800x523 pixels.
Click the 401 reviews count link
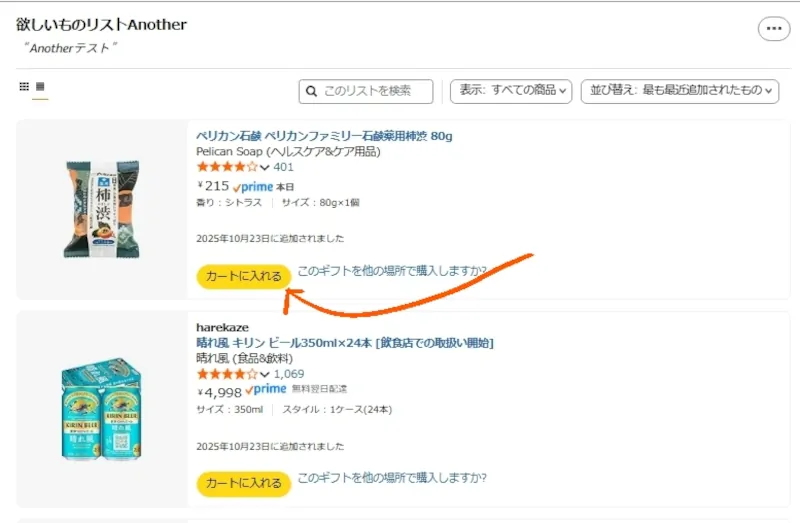283,167
